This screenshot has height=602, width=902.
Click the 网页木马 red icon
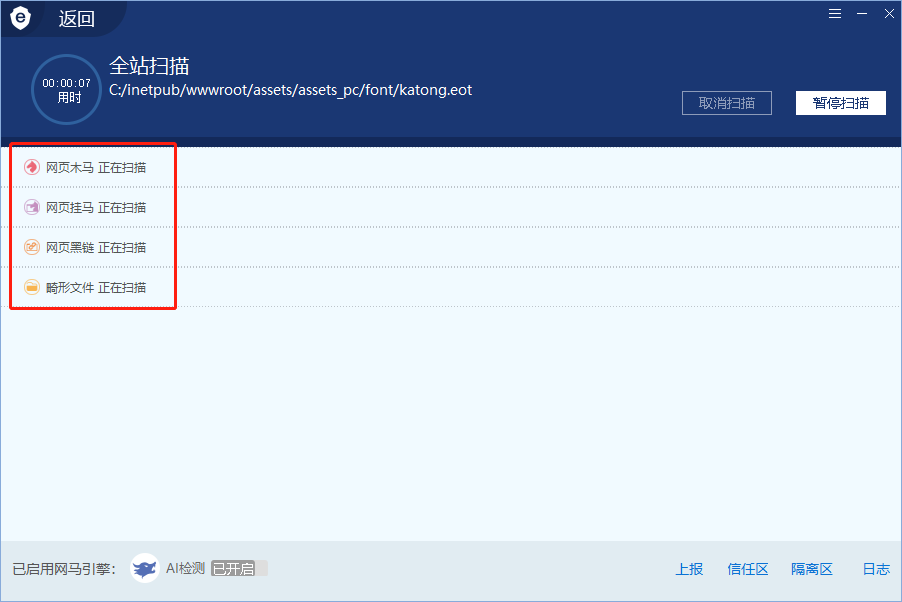32,167
